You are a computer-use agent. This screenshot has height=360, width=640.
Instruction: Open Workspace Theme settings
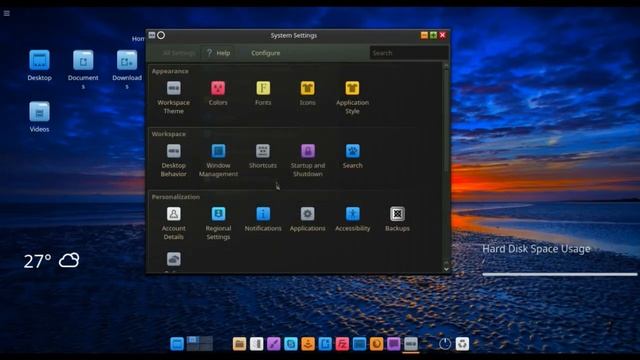click(173, 97)
